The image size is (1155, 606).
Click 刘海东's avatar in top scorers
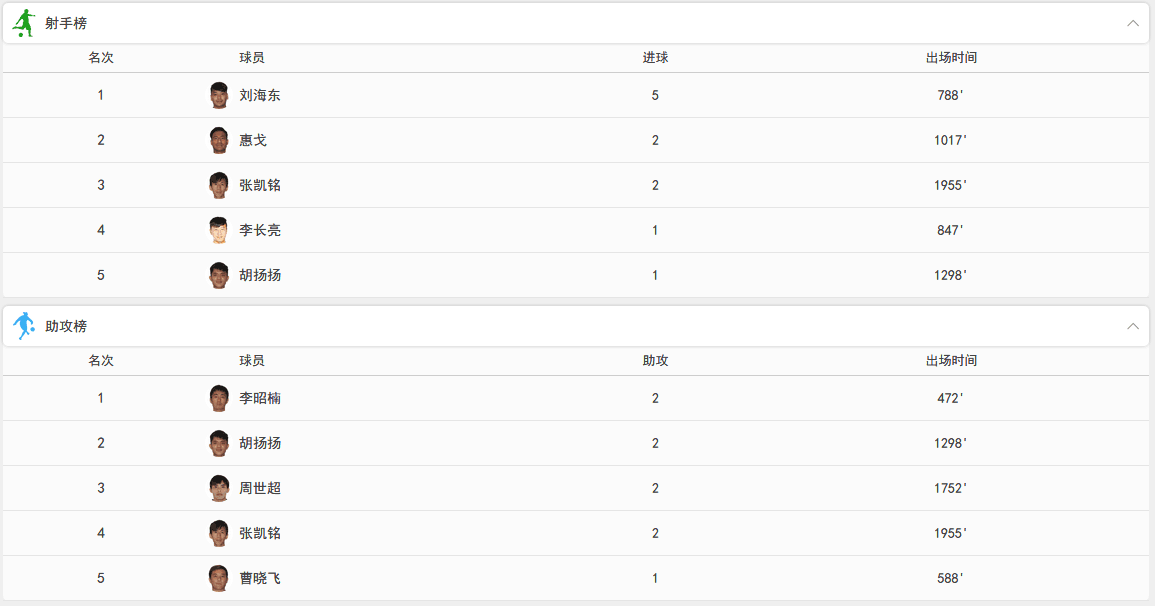click(219, 95)
